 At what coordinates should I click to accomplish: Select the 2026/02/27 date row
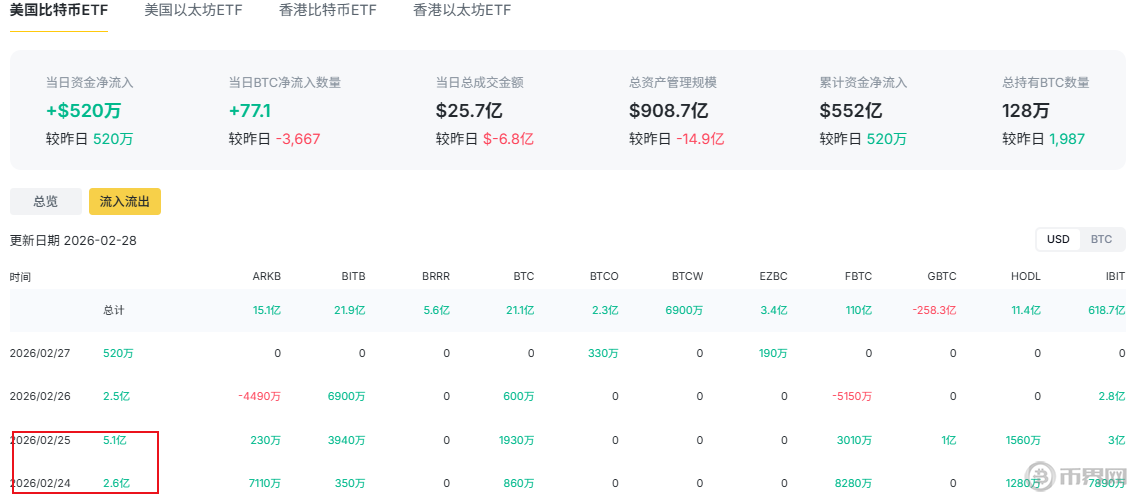tap(38, 353)
